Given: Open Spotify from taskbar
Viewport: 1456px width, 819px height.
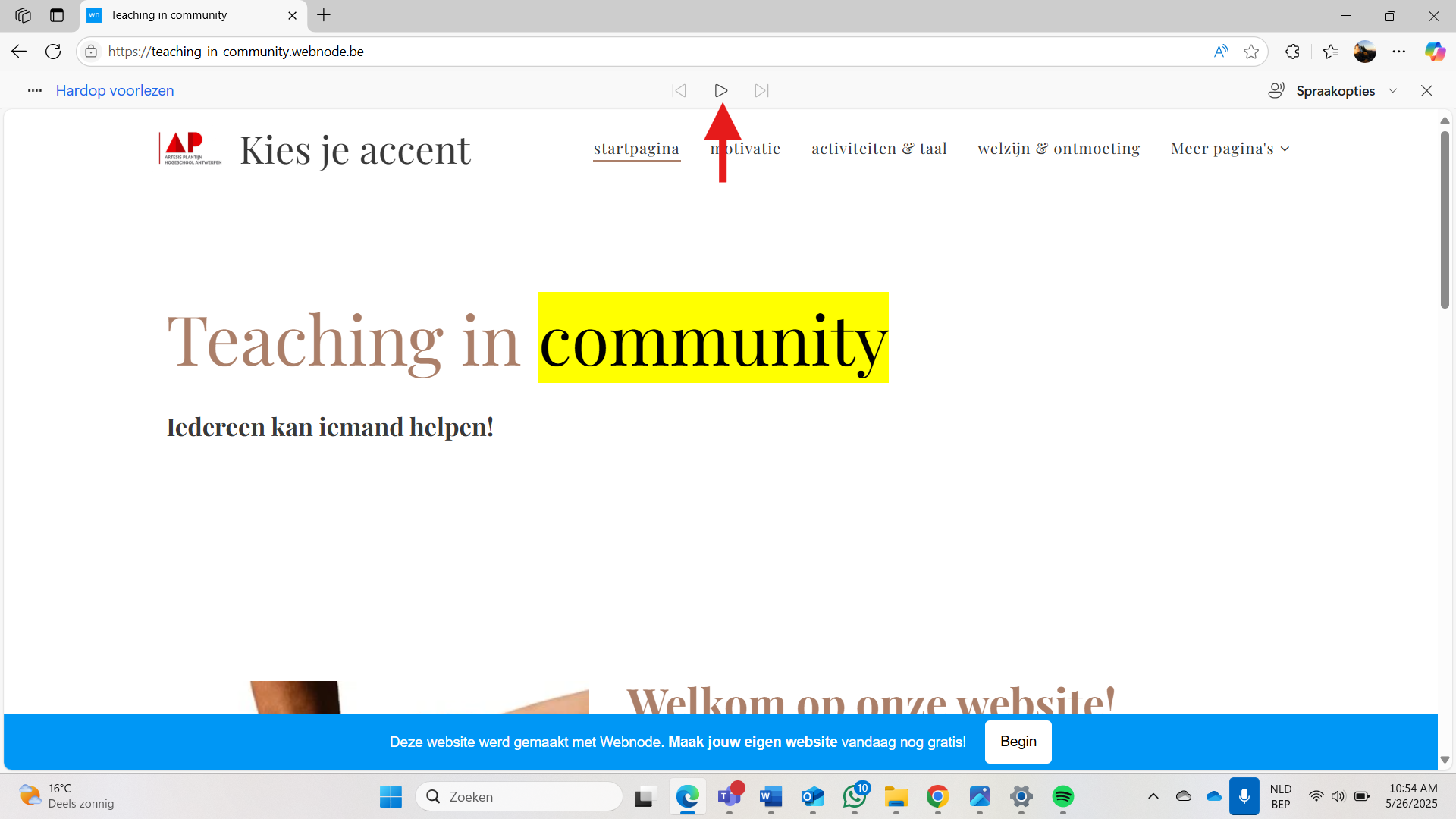Looking at the screenshot, I should point(1063,796).
